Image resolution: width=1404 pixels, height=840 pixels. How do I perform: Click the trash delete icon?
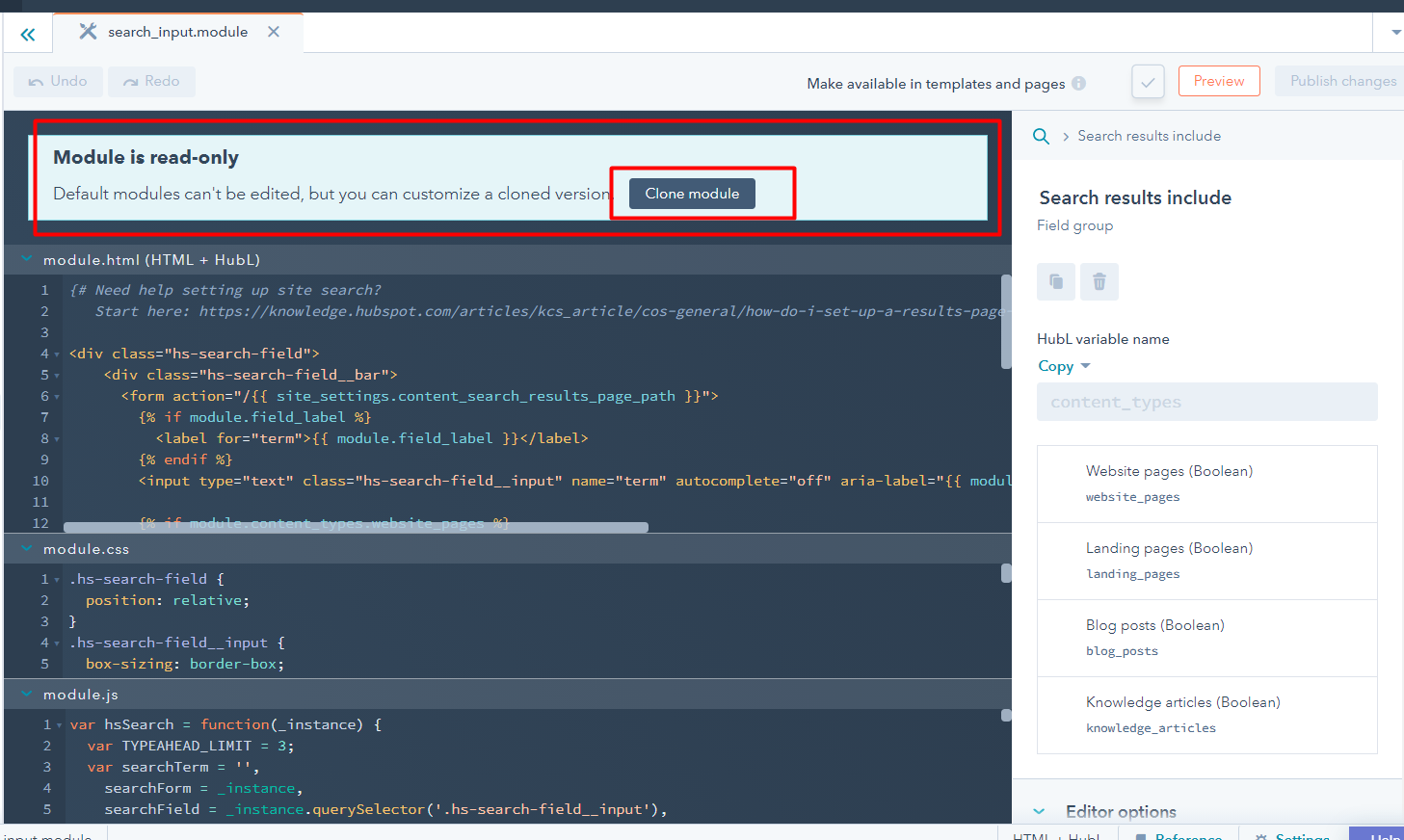(x=1099, y=281)
